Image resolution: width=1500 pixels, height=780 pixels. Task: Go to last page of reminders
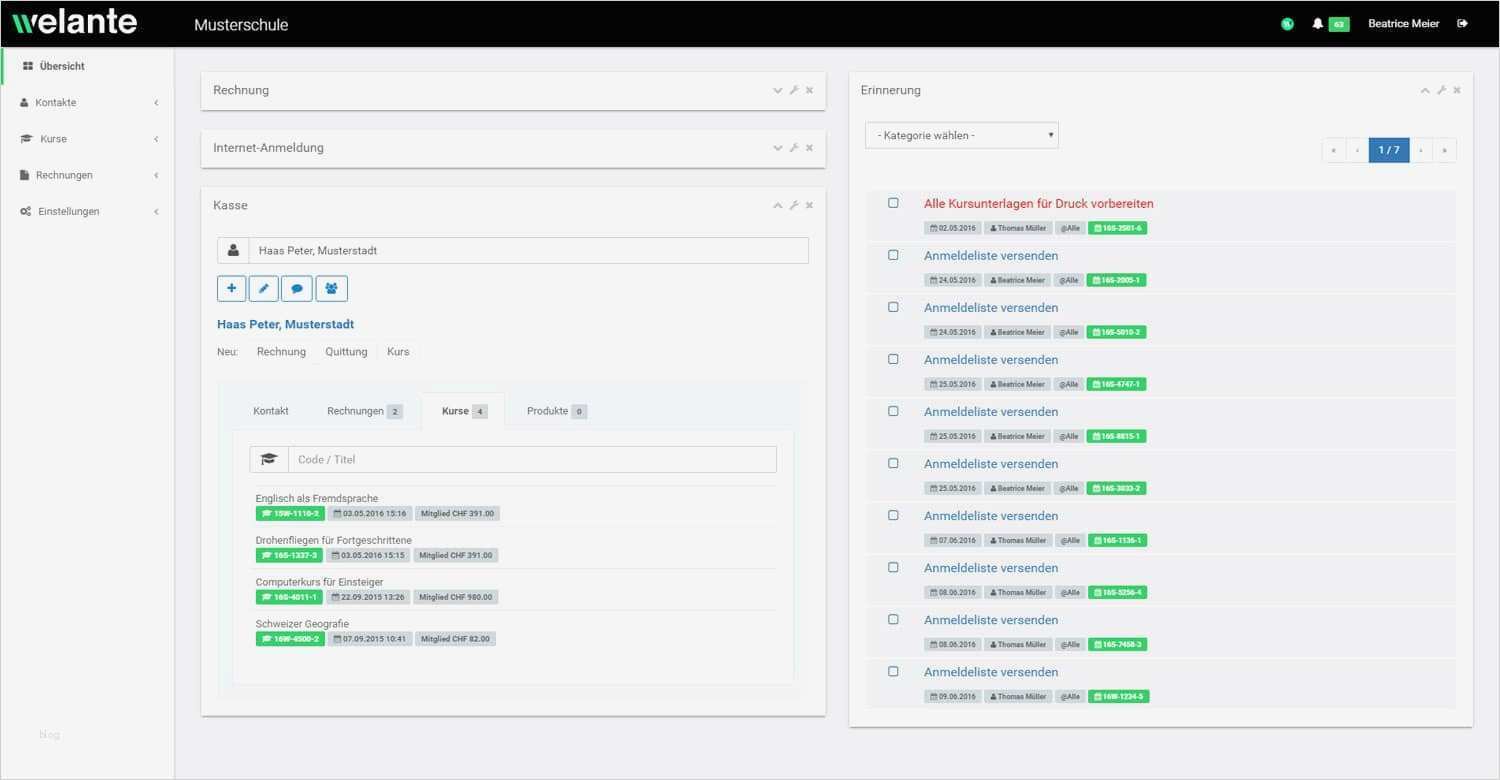1444,150
